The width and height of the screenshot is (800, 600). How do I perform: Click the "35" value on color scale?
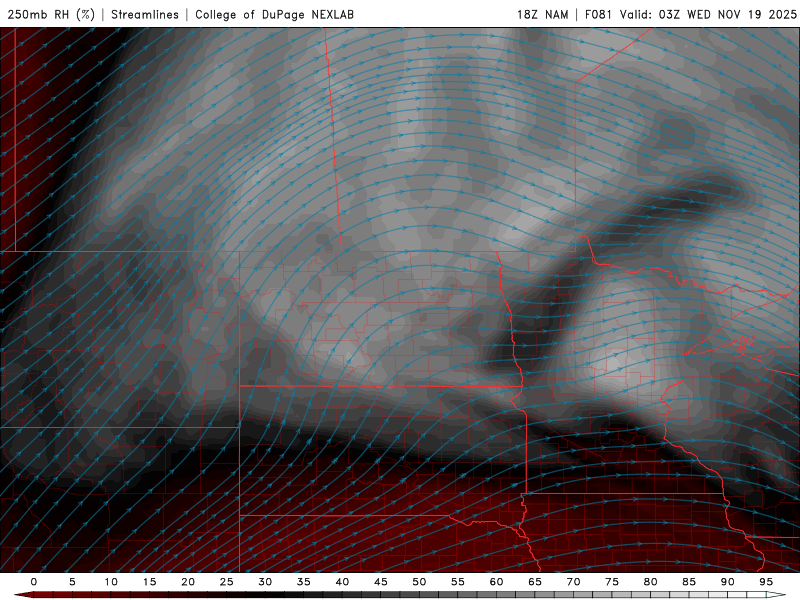[x=304, y=582]
